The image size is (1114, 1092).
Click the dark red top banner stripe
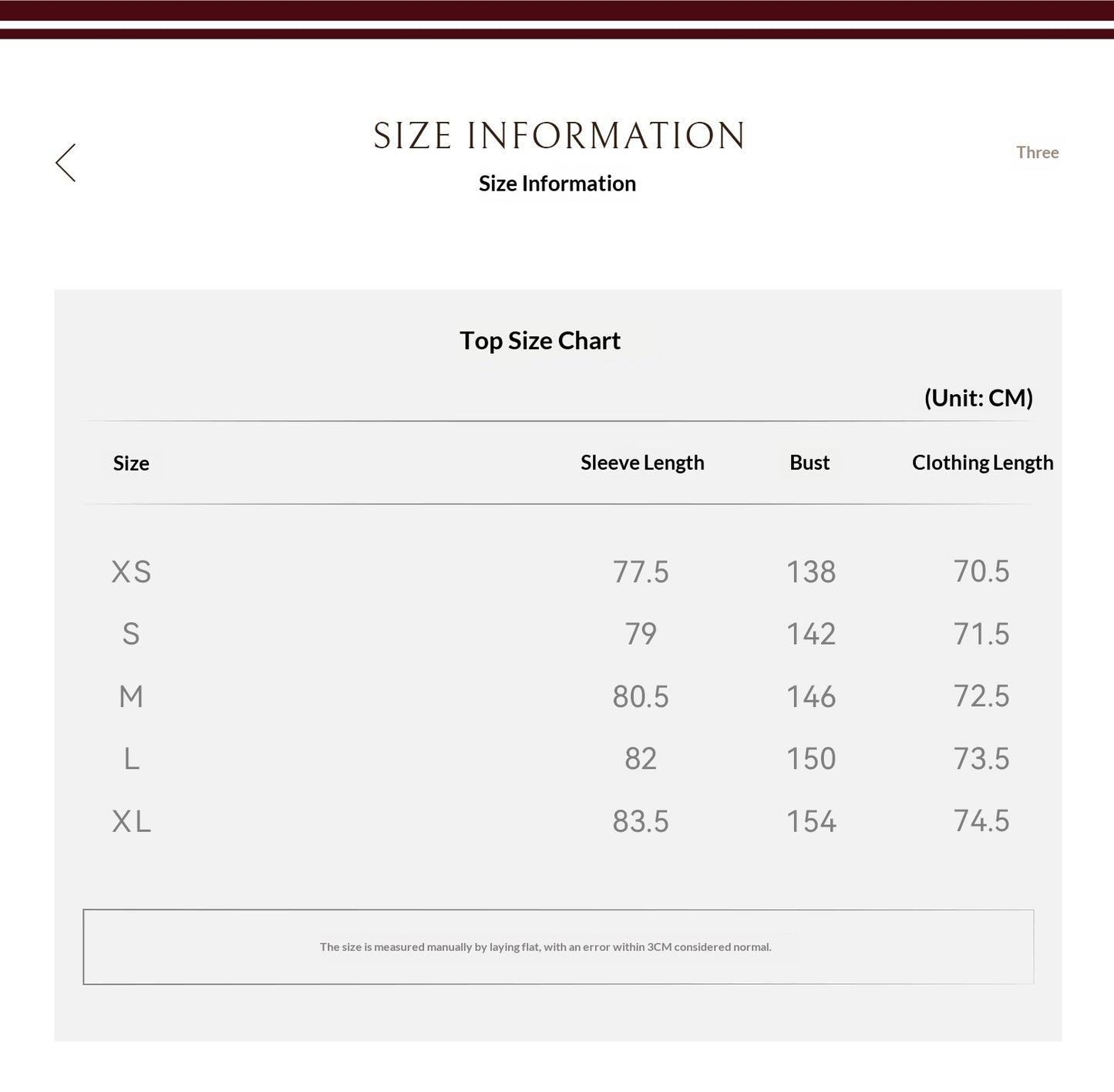(557, 11)
